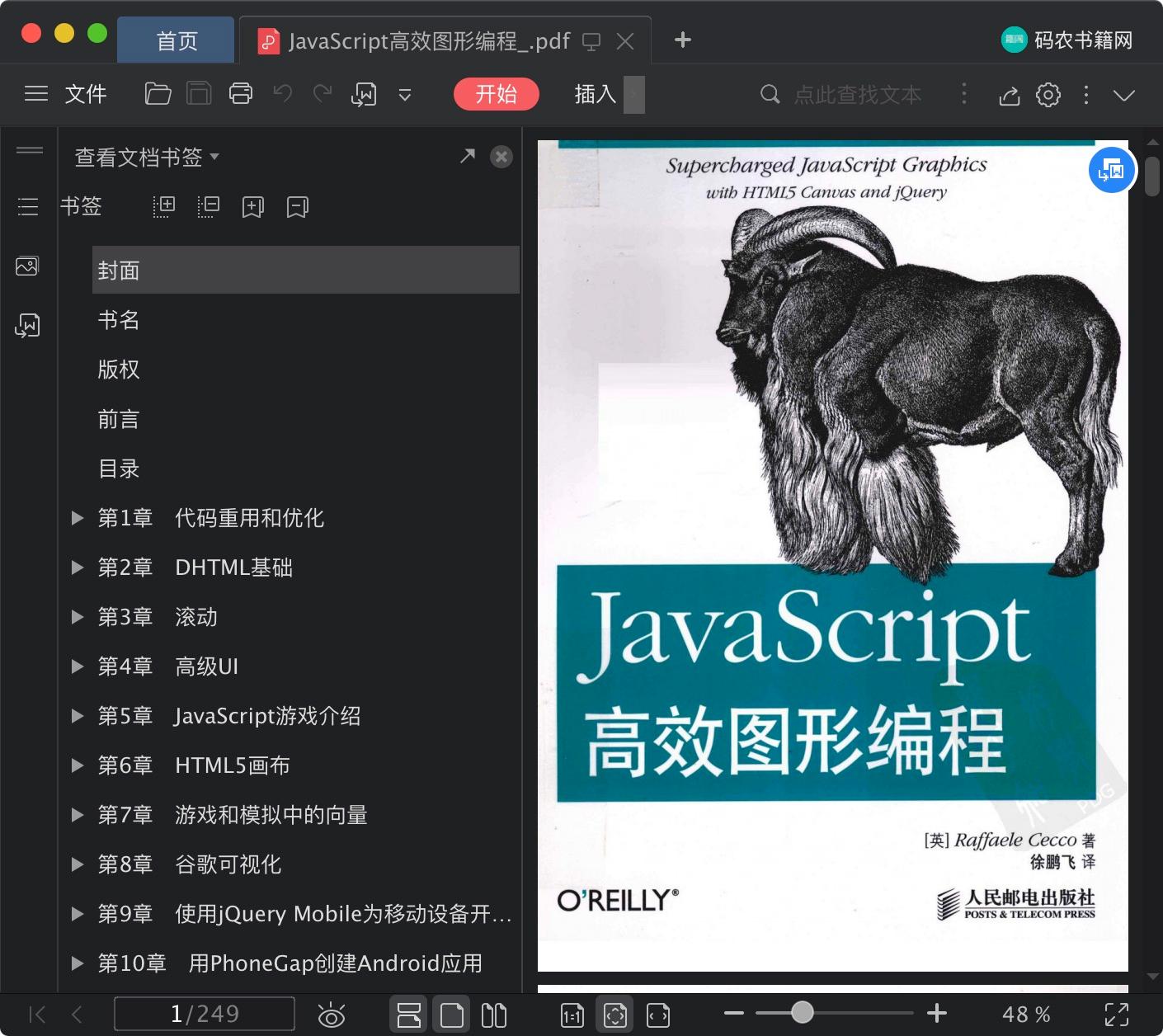Viewport: 1163px width, 1036px height.
Task: Click the undo arrow icon
Action: [283, 93]
